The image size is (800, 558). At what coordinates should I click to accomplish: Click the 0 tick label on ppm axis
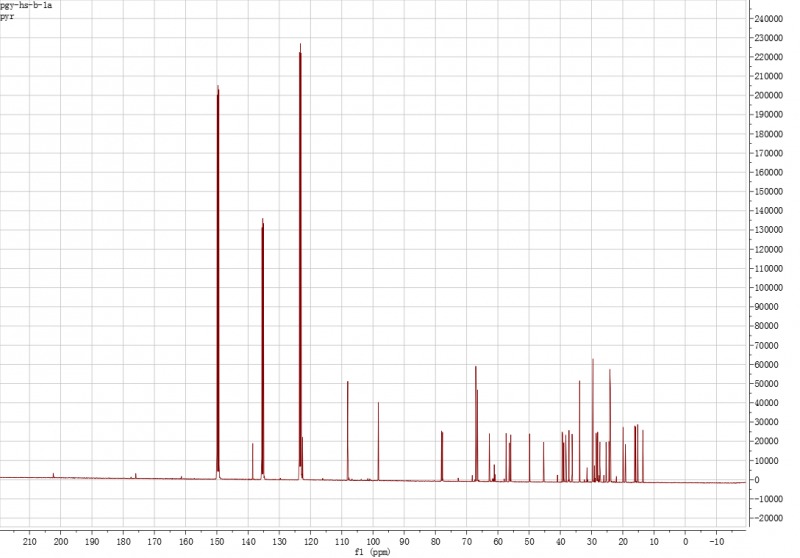(685, 542)
